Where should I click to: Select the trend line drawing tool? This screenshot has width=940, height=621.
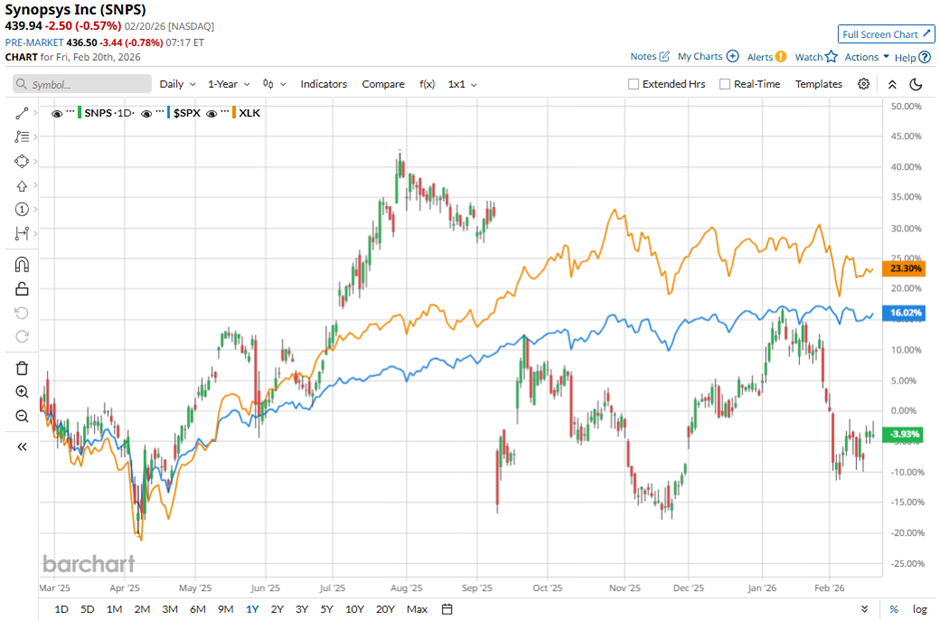22,114
